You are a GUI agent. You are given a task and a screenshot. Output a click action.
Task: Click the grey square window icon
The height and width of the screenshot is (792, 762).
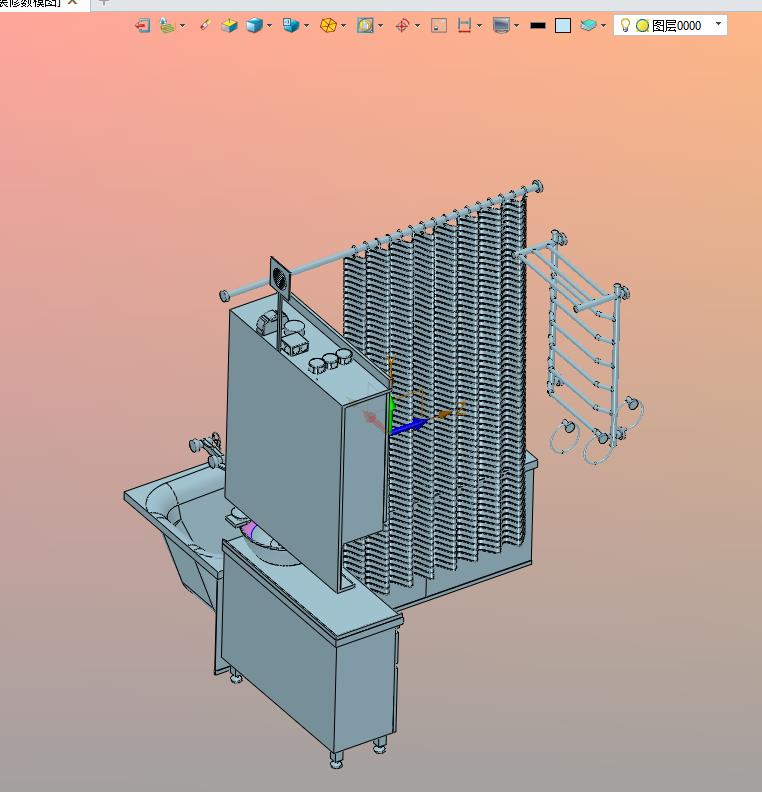coord(439,25)
